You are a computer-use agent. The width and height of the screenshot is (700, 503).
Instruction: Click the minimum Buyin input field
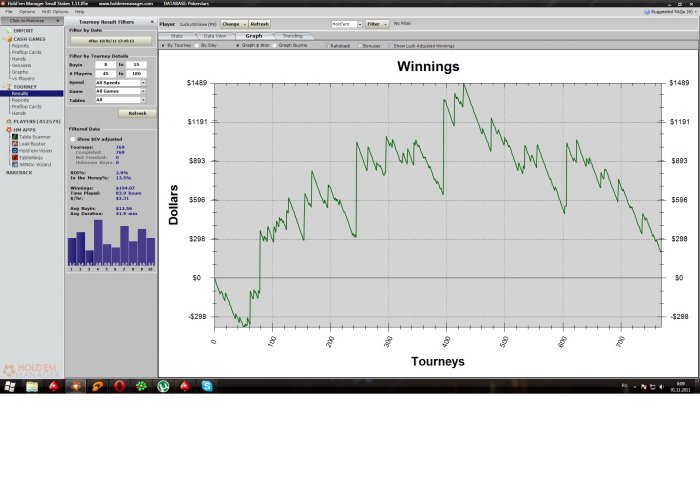106,65
